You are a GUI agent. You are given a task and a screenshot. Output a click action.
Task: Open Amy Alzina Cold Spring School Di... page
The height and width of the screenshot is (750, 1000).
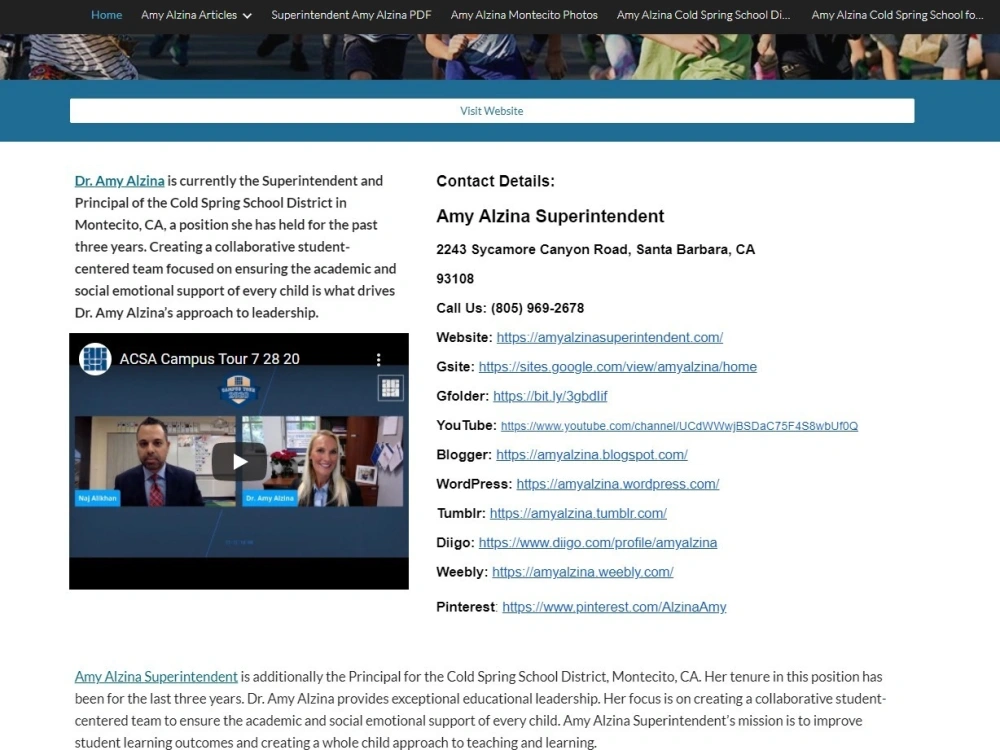pos(703,15)
